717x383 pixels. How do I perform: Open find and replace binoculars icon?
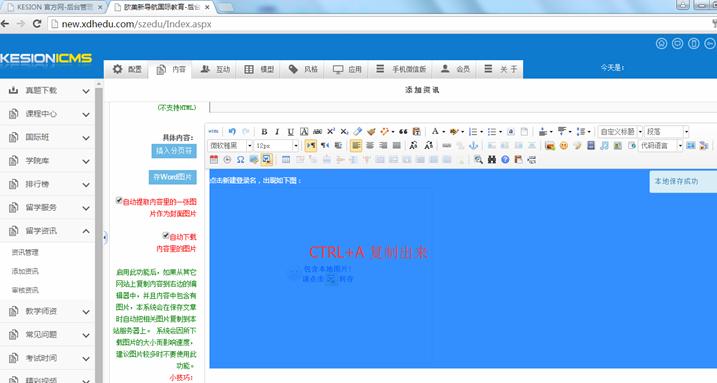pyautogui.click(x=492, y=160)
